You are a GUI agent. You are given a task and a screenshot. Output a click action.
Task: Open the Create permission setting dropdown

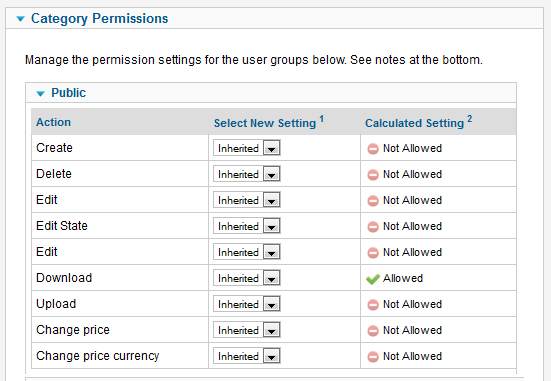click(x=247, y=148)
